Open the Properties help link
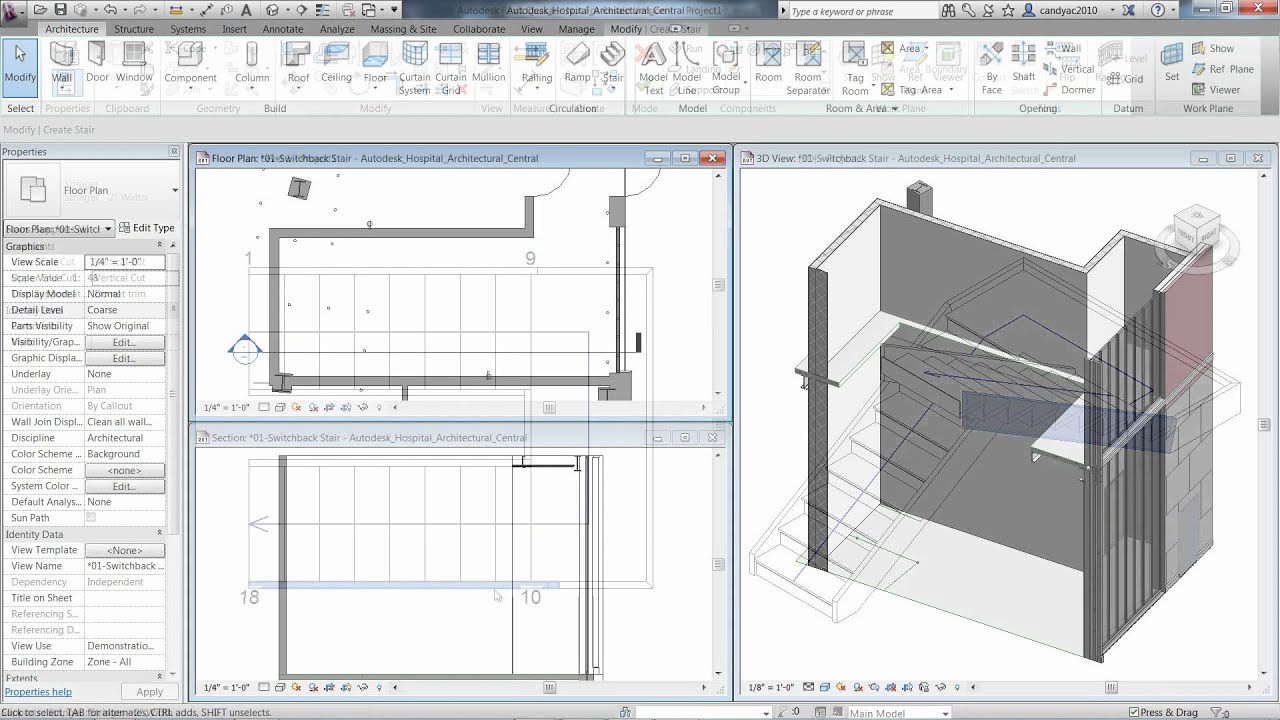The width and height of the screenshot is (1280, 720). [x=38, y=692]
